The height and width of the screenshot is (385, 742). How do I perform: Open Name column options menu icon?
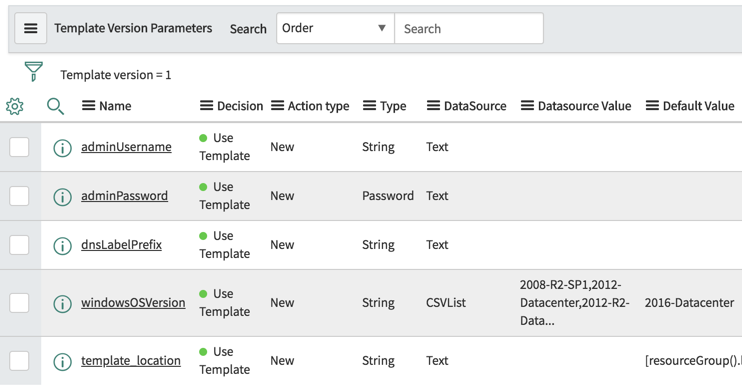coord(88,105)
